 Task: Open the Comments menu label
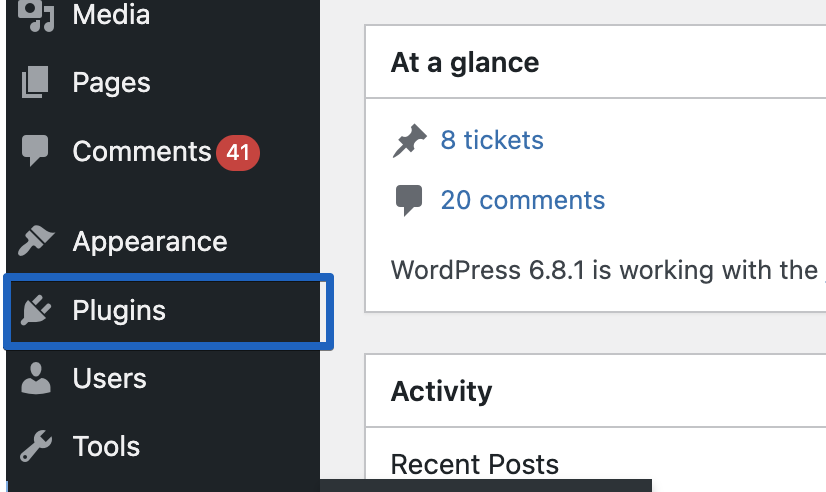coord(141,152)
